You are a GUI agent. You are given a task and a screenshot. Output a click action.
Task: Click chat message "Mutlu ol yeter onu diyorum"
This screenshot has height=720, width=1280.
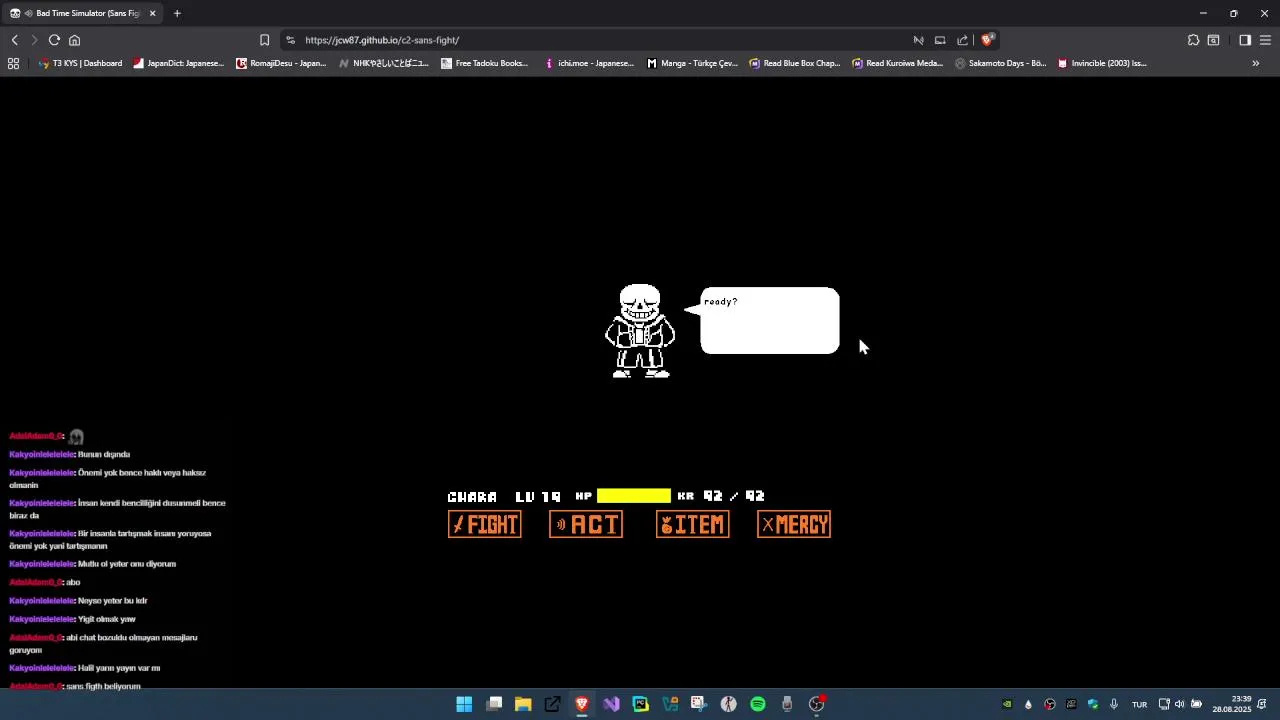coord(126,564)
